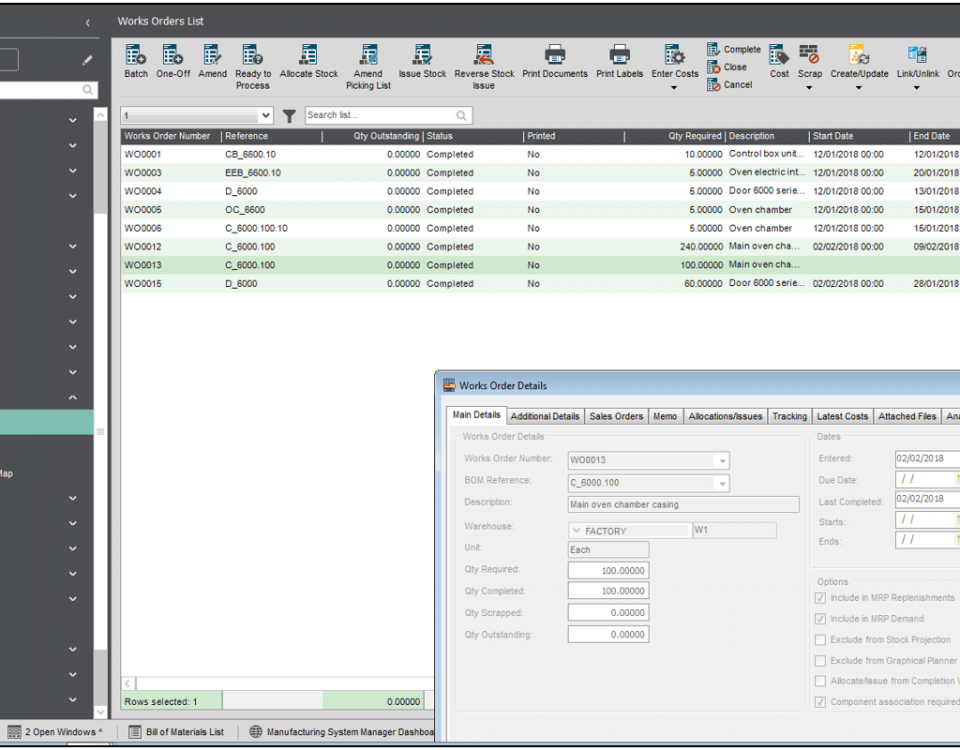The height and width of the screenshot is (750, 960).
Task: Open the Cost tool
Action: pyautogui.click(x=779, y=55)
